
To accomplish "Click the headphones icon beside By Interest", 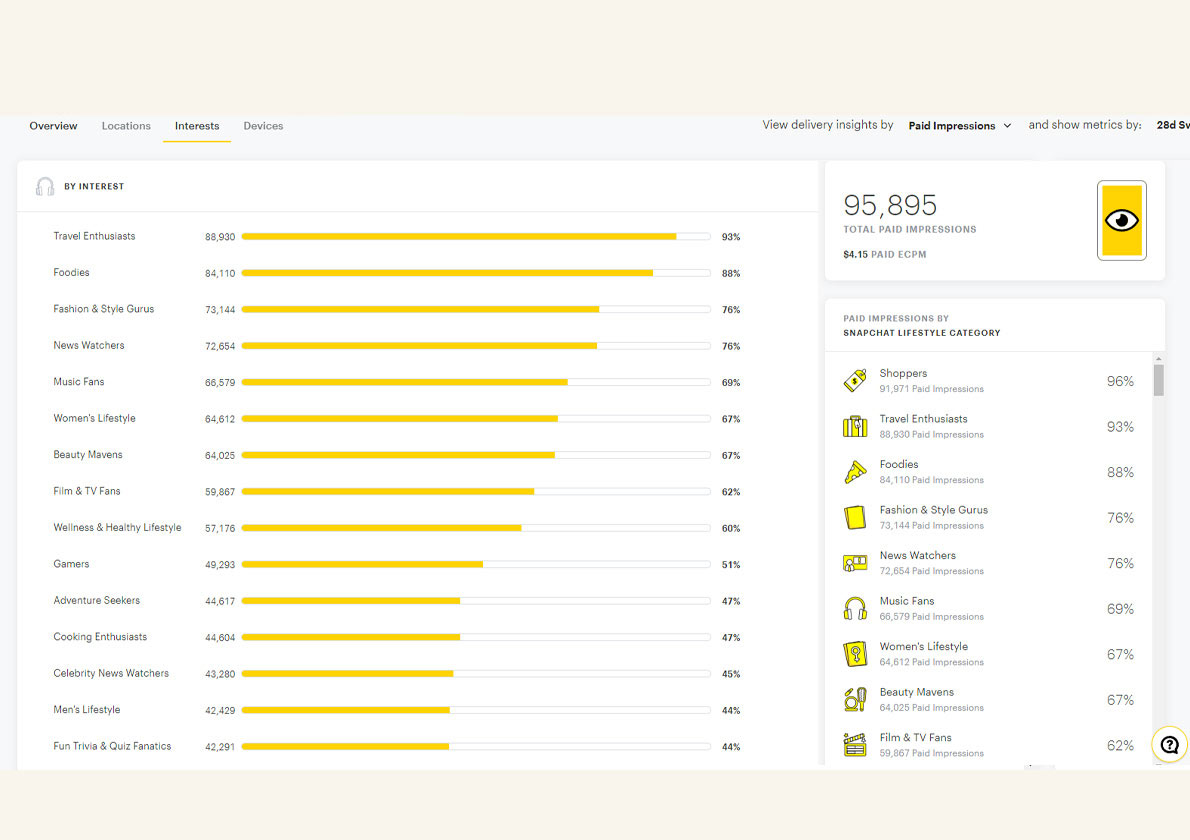I will tap(45, 187).
